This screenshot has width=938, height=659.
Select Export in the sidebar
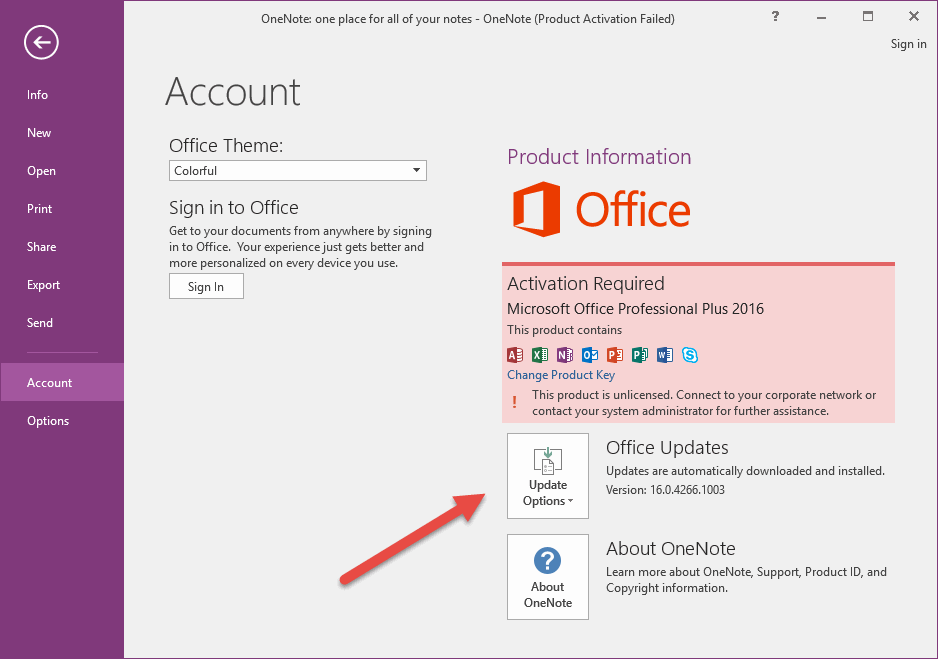[x=43, y=285]
